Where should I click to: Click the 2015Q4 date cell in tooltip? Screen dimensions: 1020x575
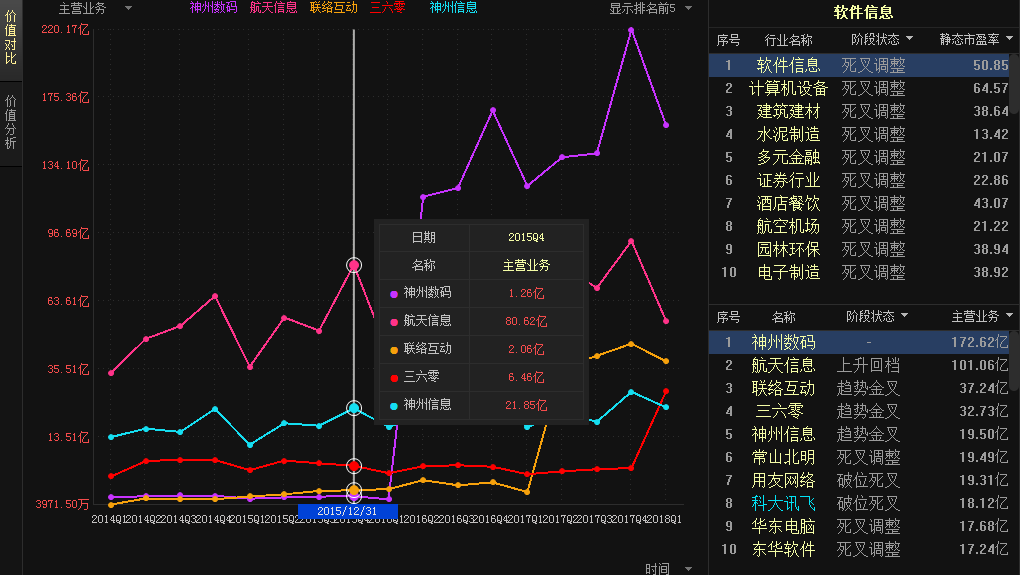pyautogui.click(x=526, y=237)
